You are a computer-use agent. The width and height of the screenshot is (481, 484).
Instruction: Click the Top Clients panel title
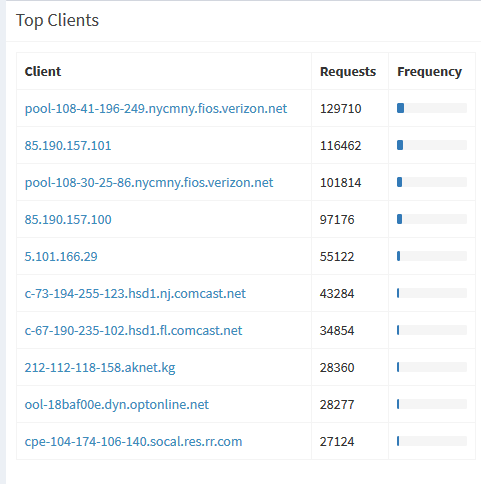[57, 20]
